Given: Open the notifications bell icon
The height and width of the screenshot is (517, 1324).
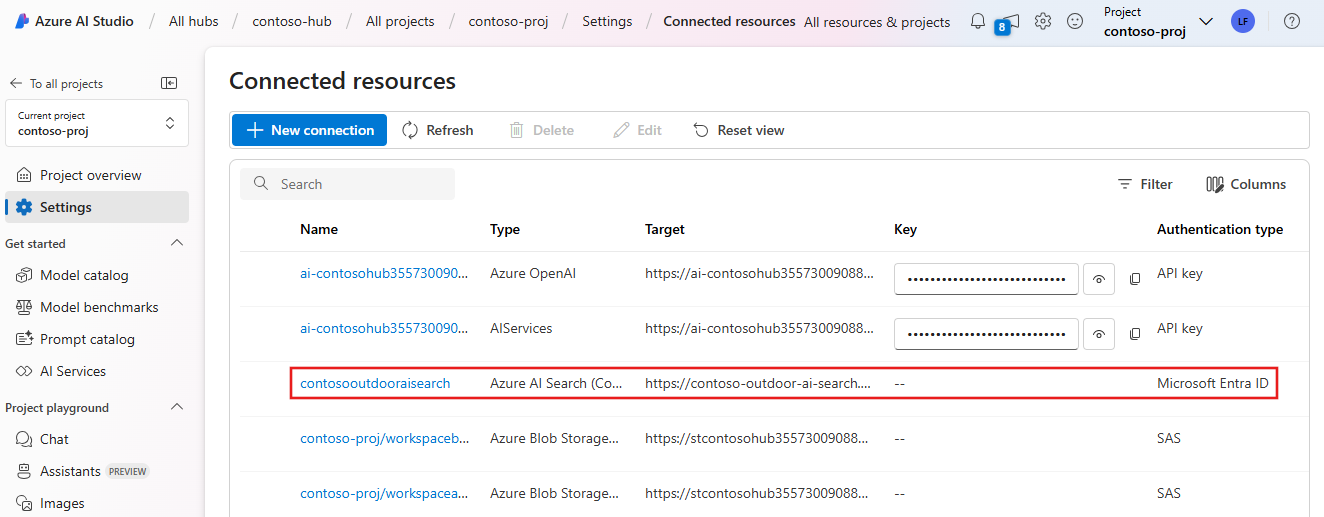Looking at the screenshot, I should coord(978,21).
